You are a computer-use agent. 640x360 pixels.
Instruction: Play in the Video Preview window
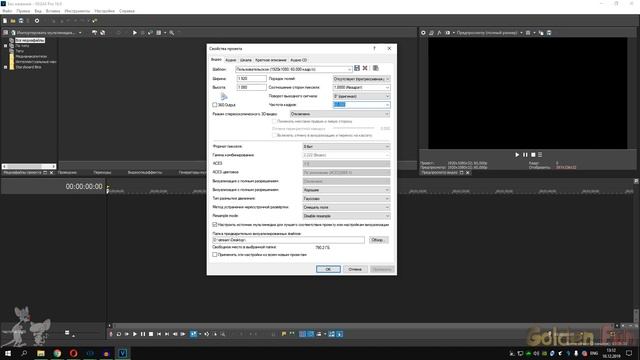pyautogui.click(x=517, y=155)
